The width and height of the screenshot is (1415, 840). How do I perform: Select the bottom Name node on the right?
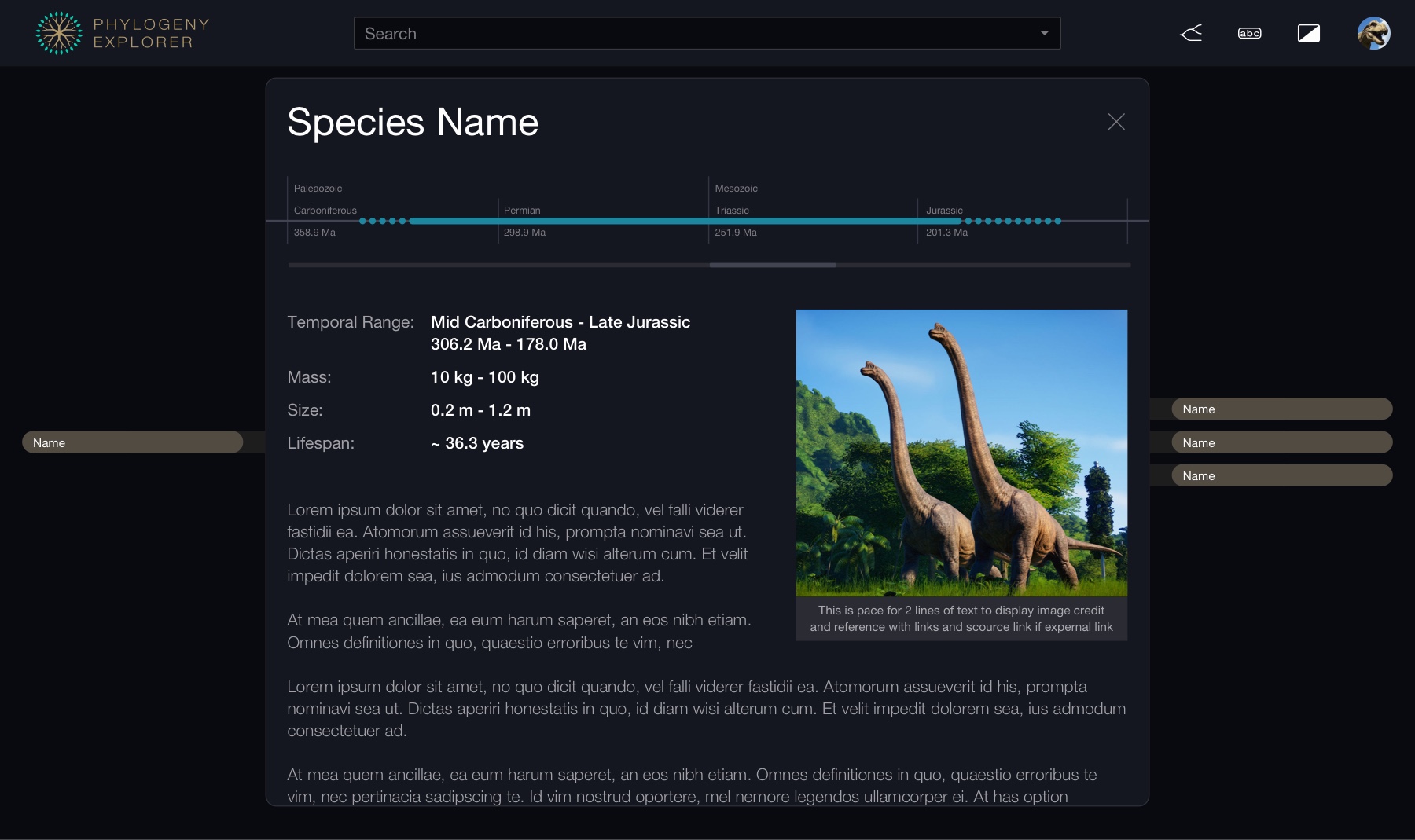1281,475
